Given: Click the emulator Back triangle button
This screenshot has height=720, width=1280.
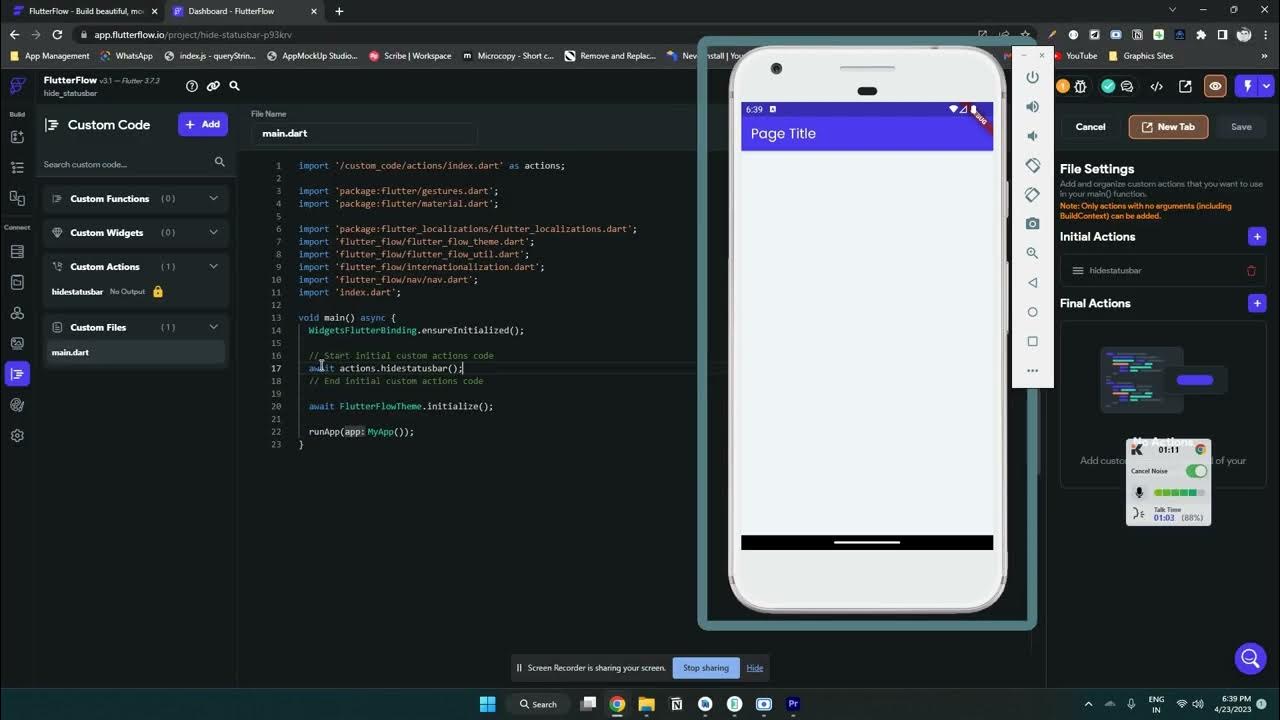Looking at the screenshot, I should (x=1032, y=283).
